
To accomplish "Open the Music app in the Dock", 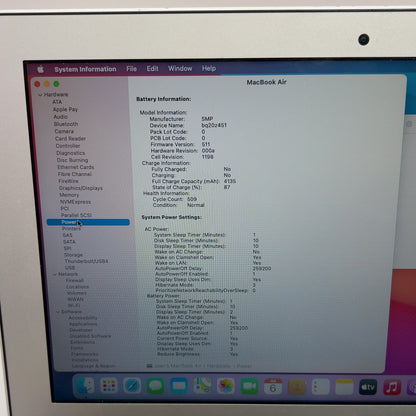I will click(x=392, y=387).
